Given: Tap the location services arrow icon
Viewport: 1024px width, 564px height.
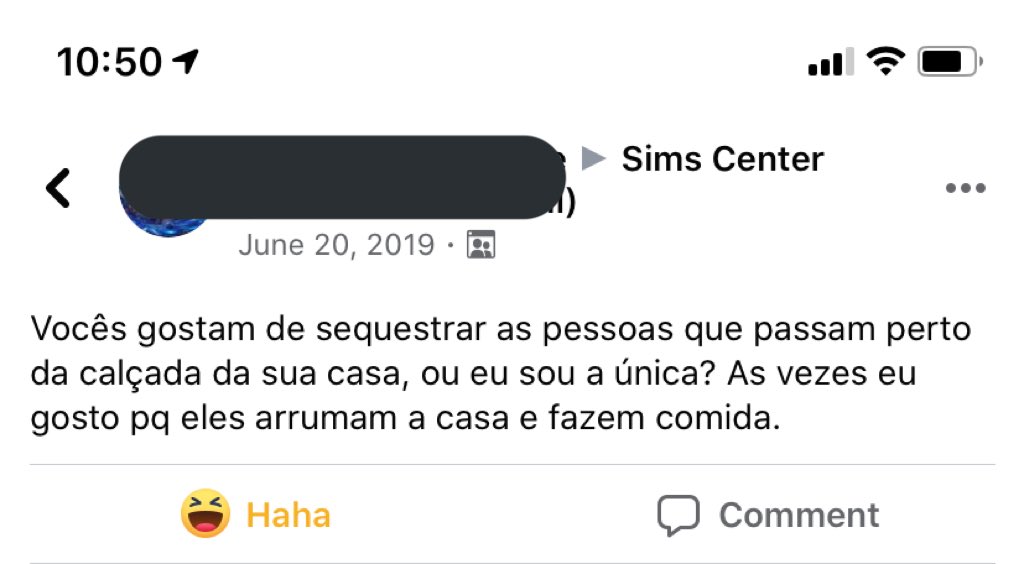Looking at the screenshot, I should tap(186, 62).
